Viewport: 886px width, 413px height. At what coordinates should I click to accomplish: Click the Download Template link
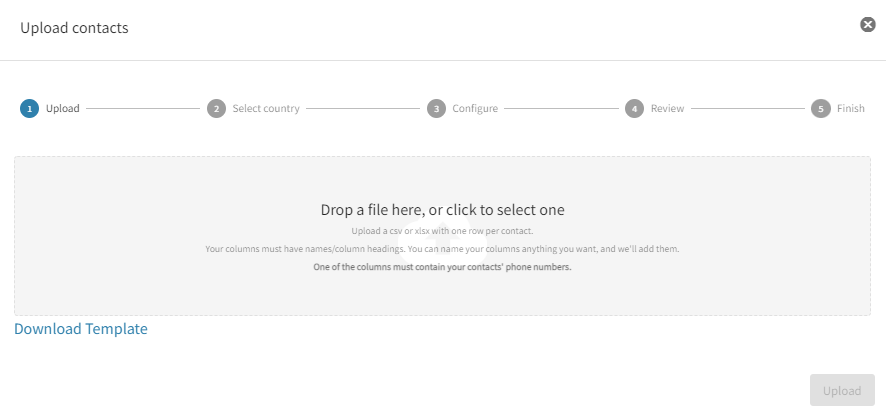(x=81, y=329)
